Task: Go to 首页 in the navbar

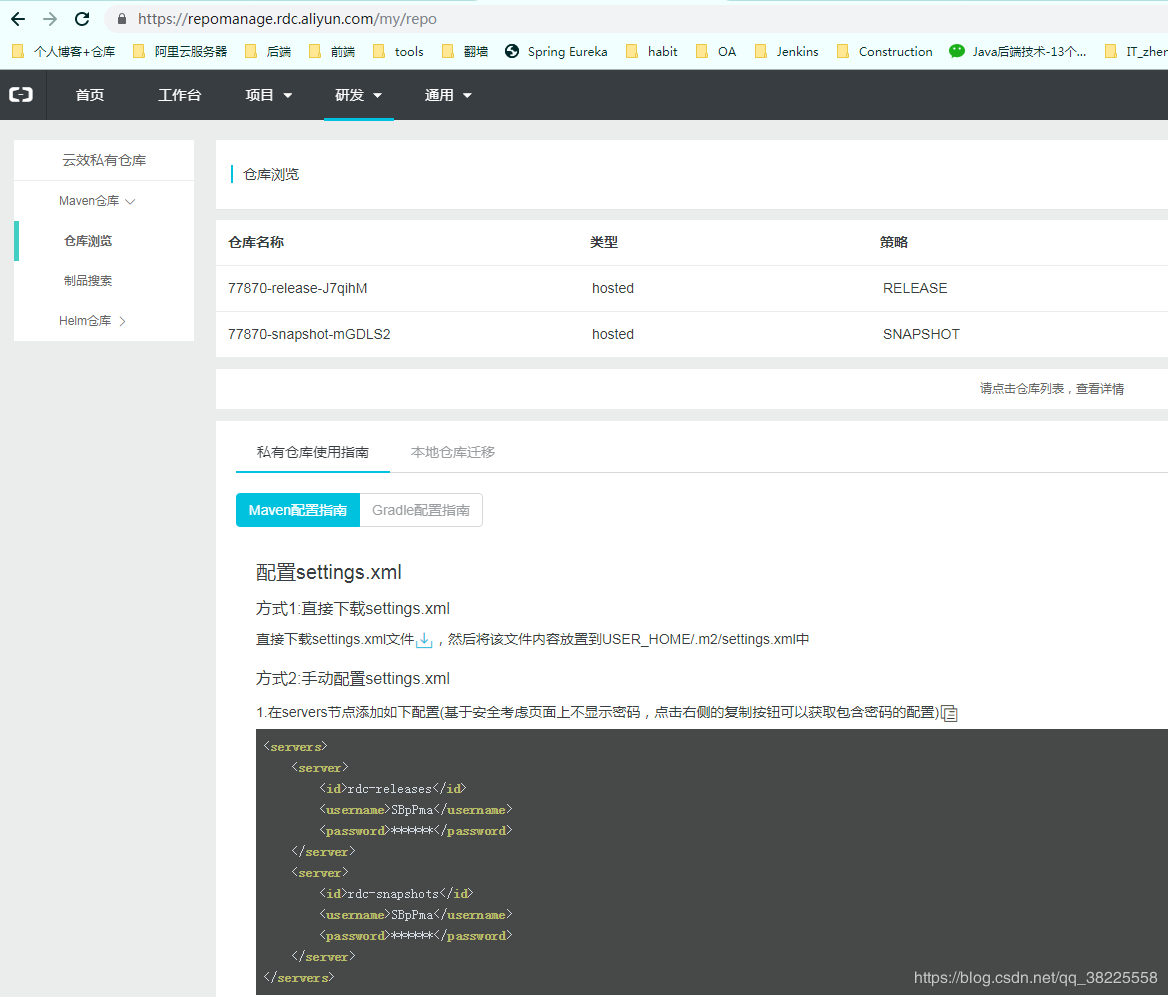Action: tap(90, 95)
